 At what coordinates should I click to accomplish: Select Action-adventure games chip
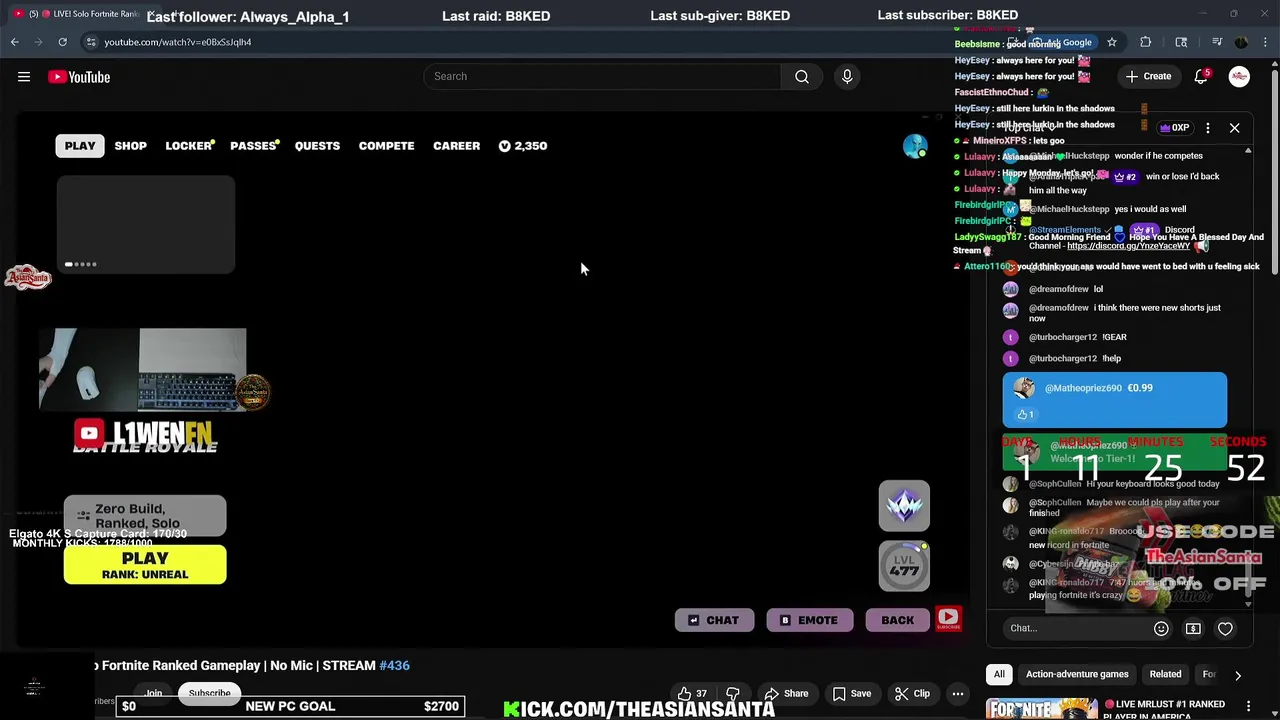[x=1077, y=674]
